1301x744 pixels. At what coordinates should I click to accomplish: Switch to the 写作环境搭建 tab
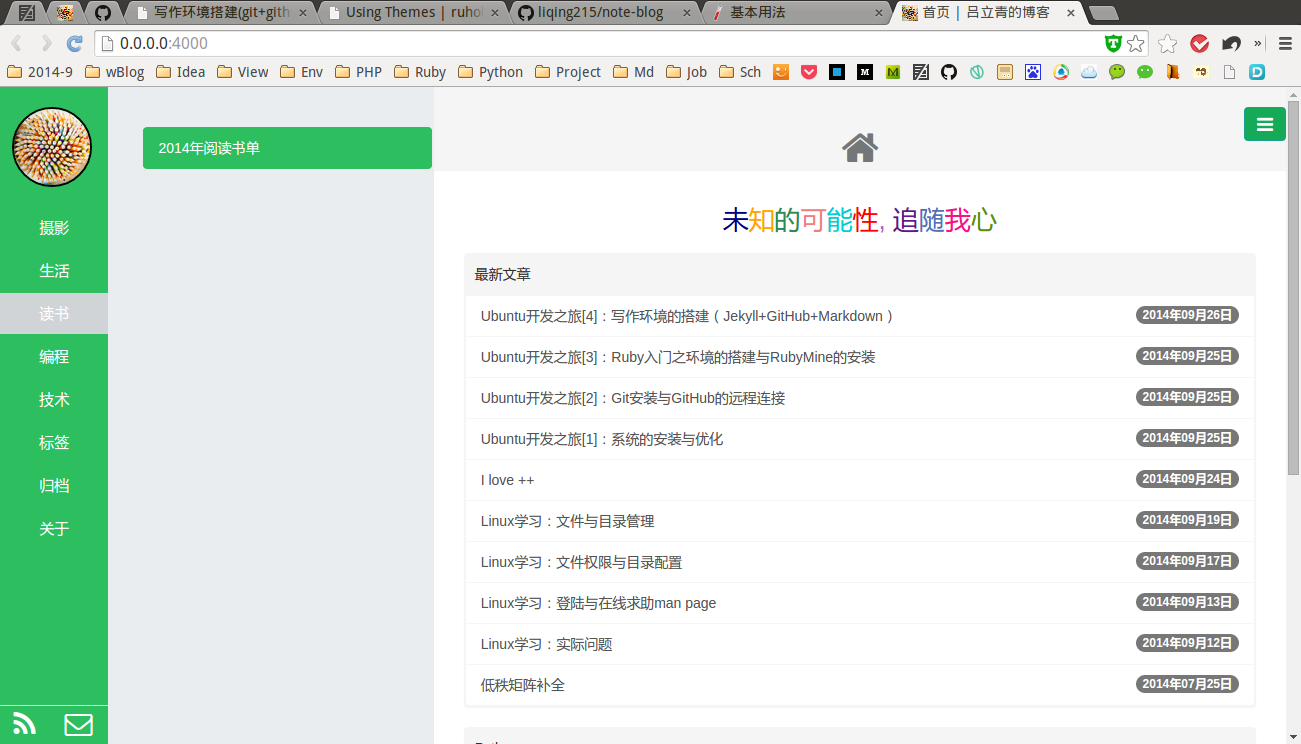[220, 13]
